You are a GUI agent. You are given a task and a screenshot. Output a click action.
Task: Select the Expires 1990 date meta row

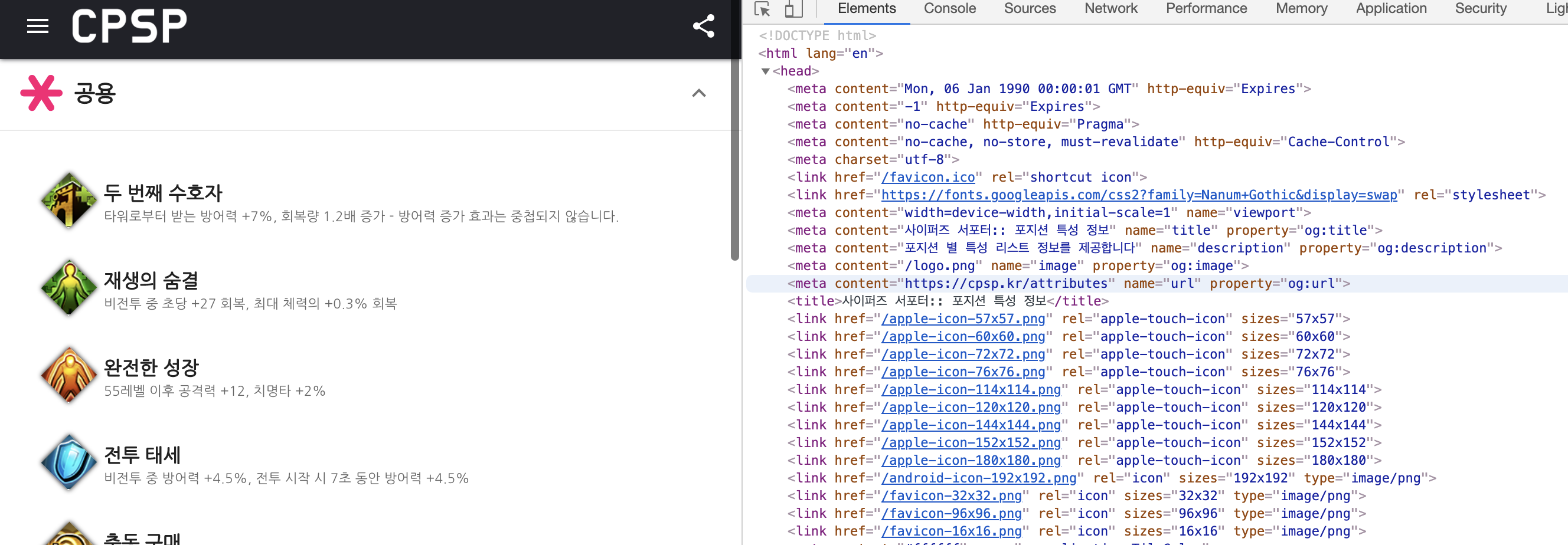(1049, 90)
